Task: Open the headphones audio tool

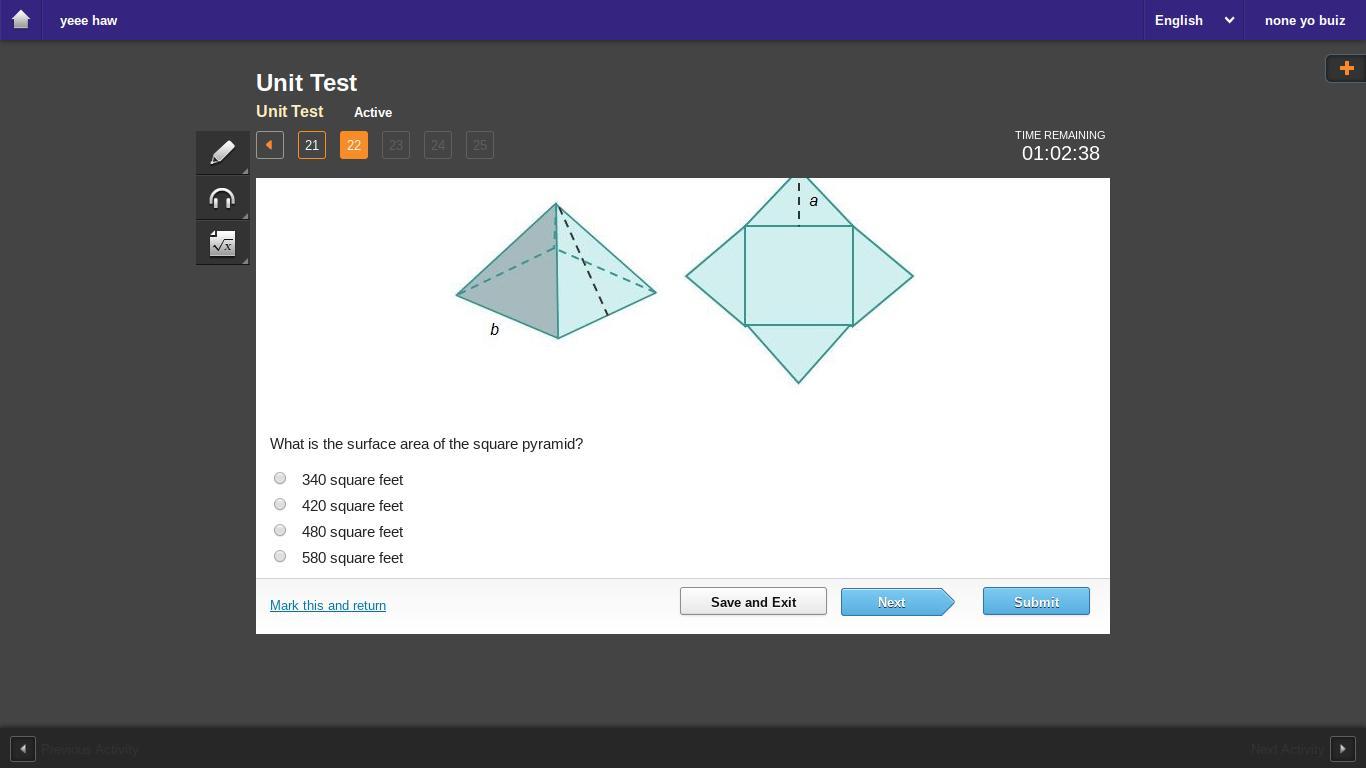Action: pos(222,198)
